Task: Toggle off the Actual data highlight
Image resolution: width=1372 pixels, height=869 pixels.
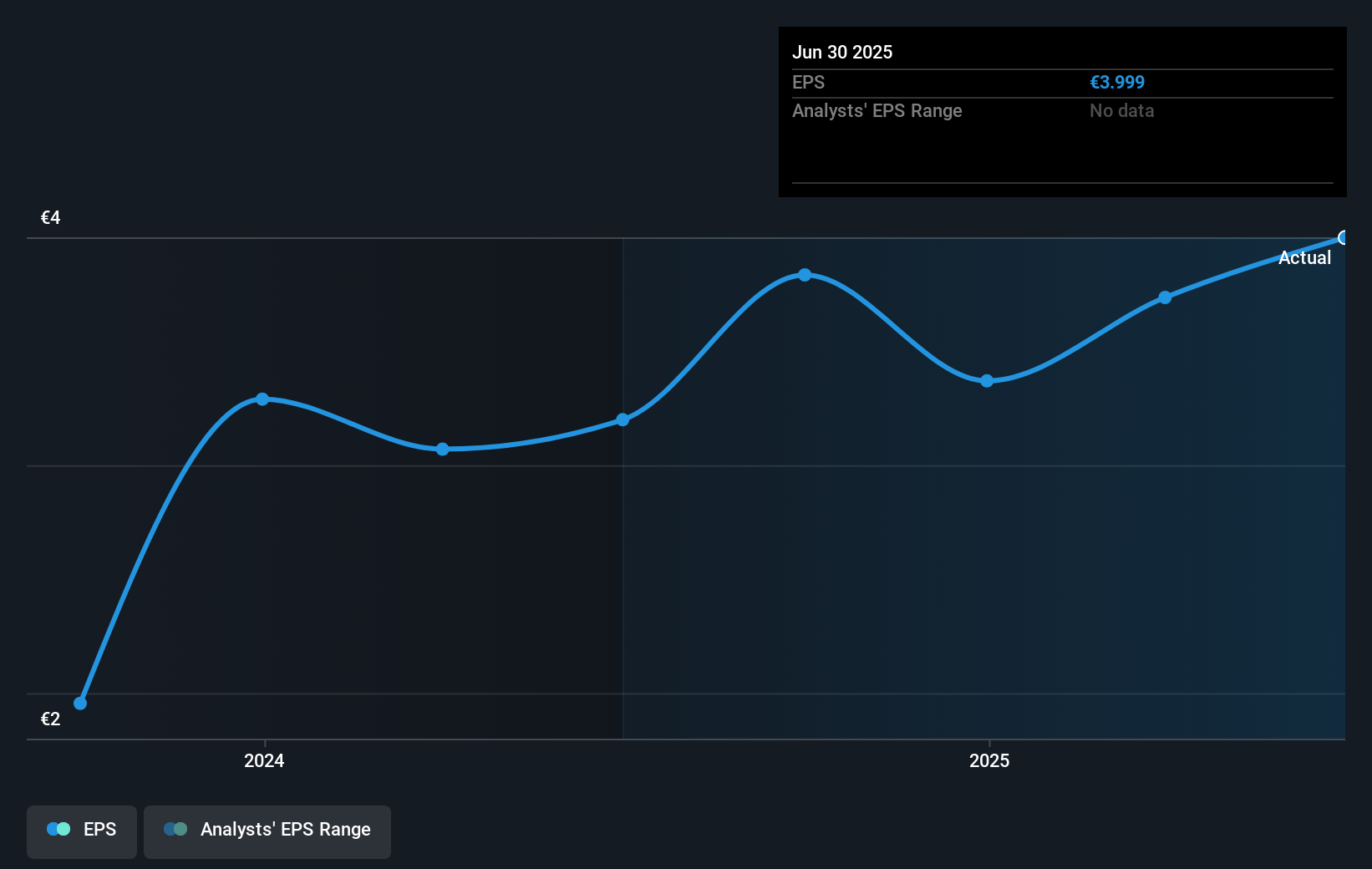Action: pos(1304,257)
